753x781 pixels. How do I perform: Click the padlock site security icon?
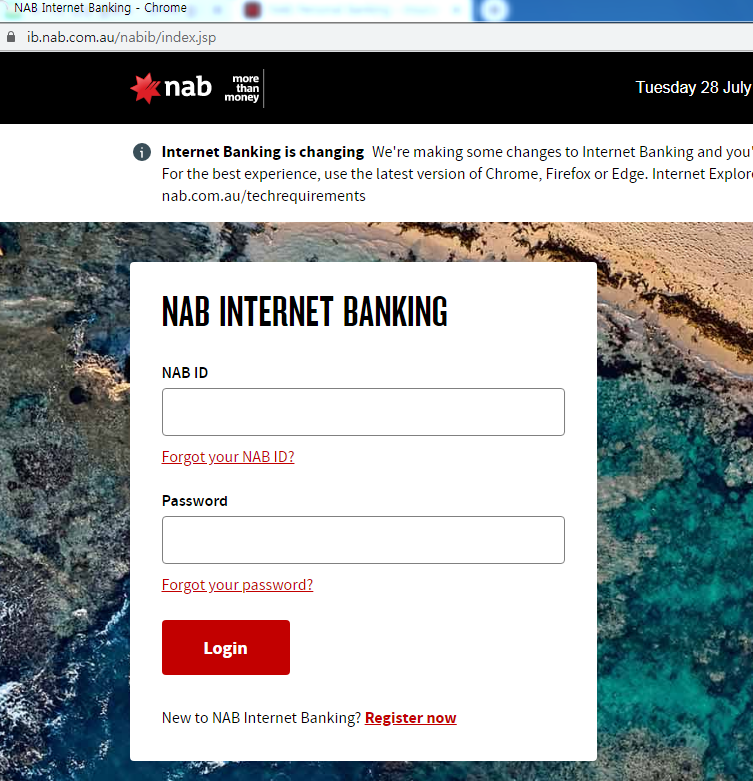tap(10, 37)
